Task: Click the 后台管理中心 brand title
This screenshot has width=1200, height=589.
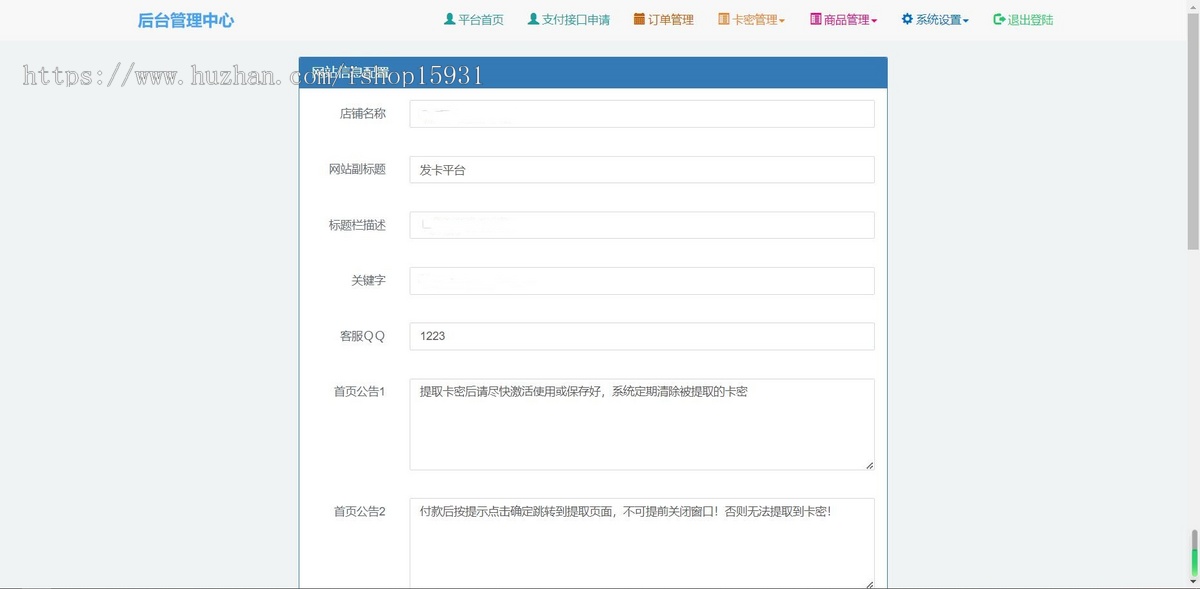Action: coord(186,20)
